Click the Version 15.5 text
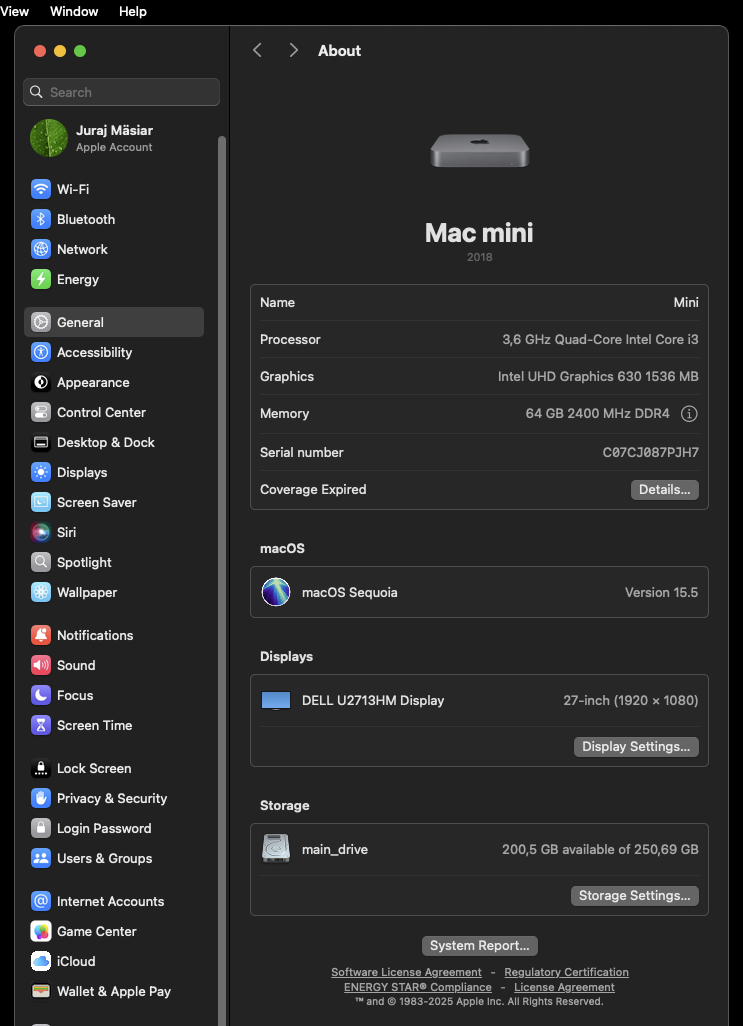The image size is (743, 1026). (661, 592)
